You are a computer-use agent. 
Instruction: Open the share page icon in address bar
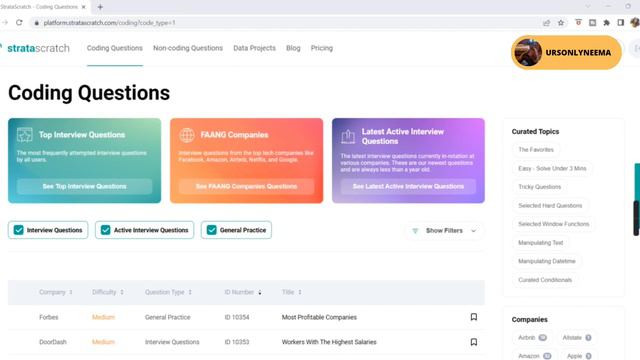point(547,23)
